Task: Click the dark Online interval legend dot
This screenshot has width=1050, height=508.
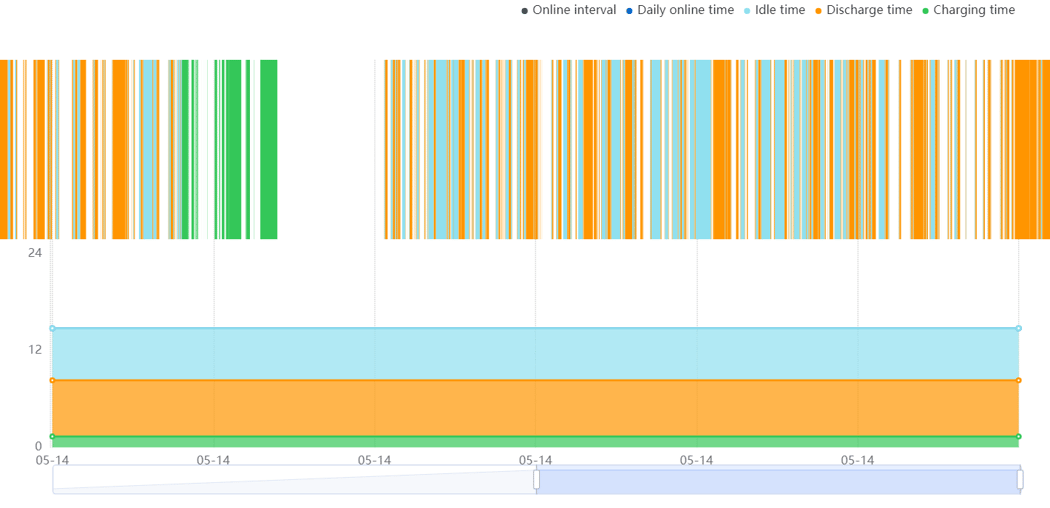Action: (524, 11)
